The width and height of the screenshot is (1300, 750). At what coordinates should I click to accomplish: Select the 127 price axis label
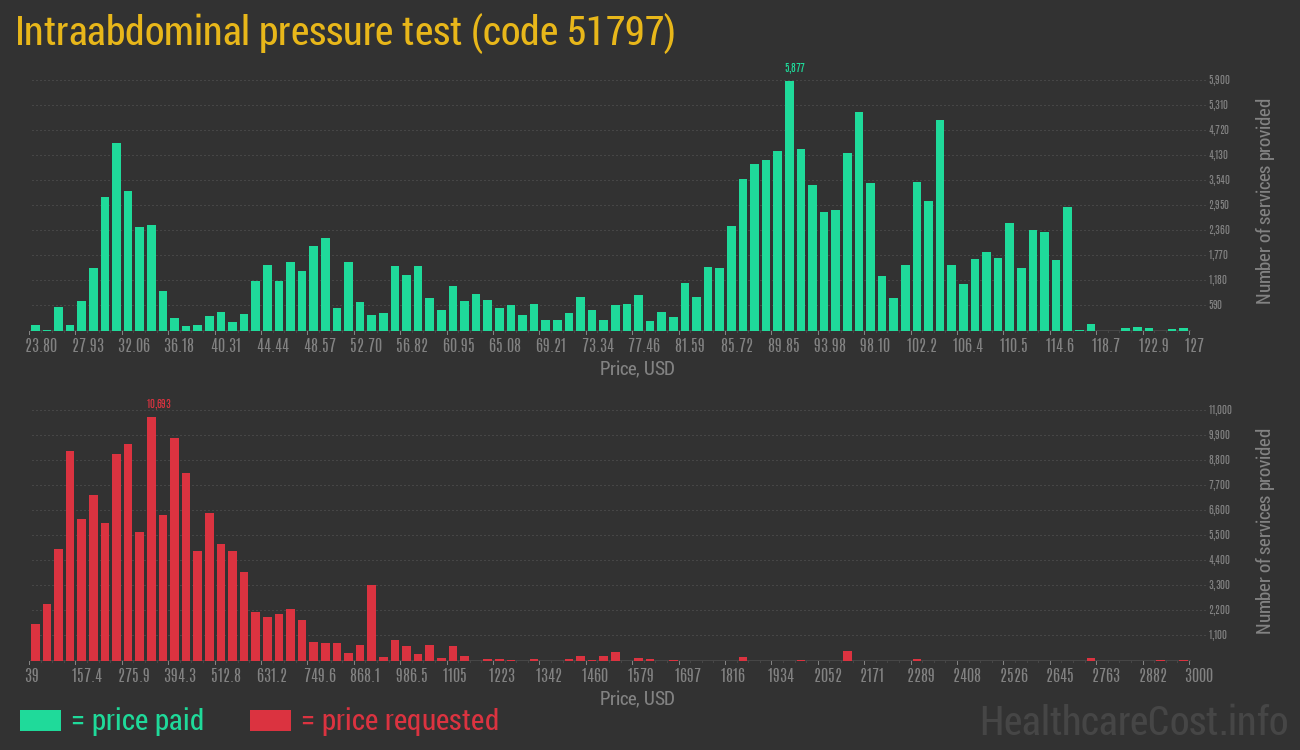point(1195,345)
